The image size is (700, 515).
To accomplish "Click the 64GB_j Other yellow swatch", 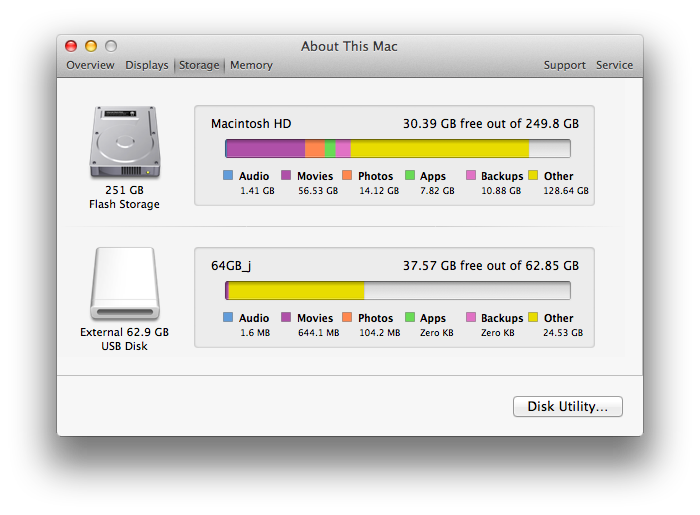I will pos(533,317).
